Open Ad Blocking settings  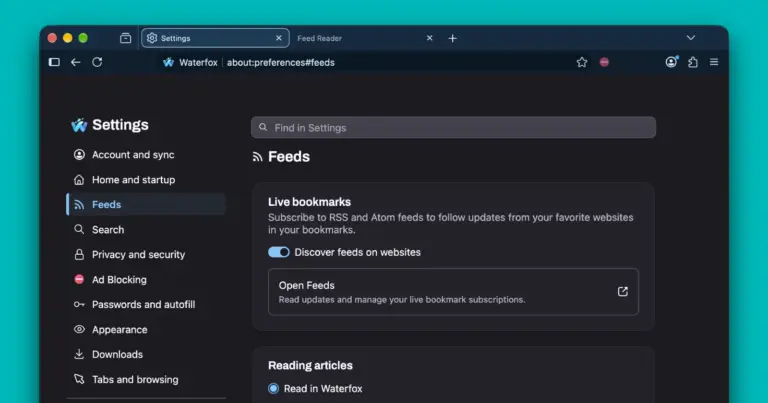pos(146,280)
